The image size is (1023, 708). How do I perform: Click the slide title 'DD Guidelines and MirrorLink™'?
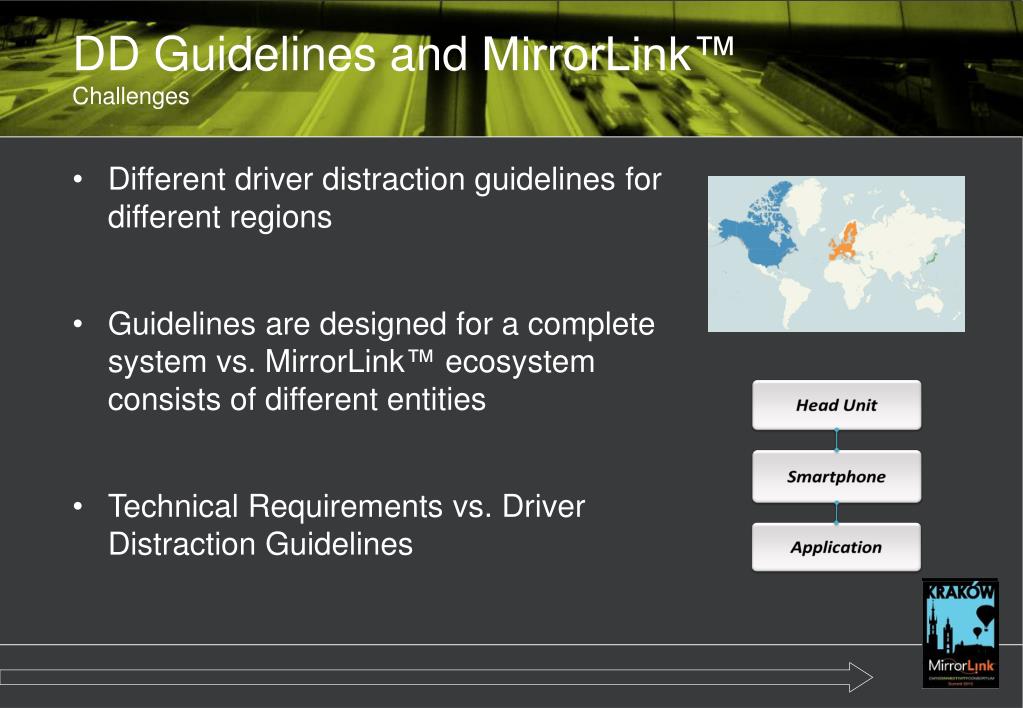403,54
